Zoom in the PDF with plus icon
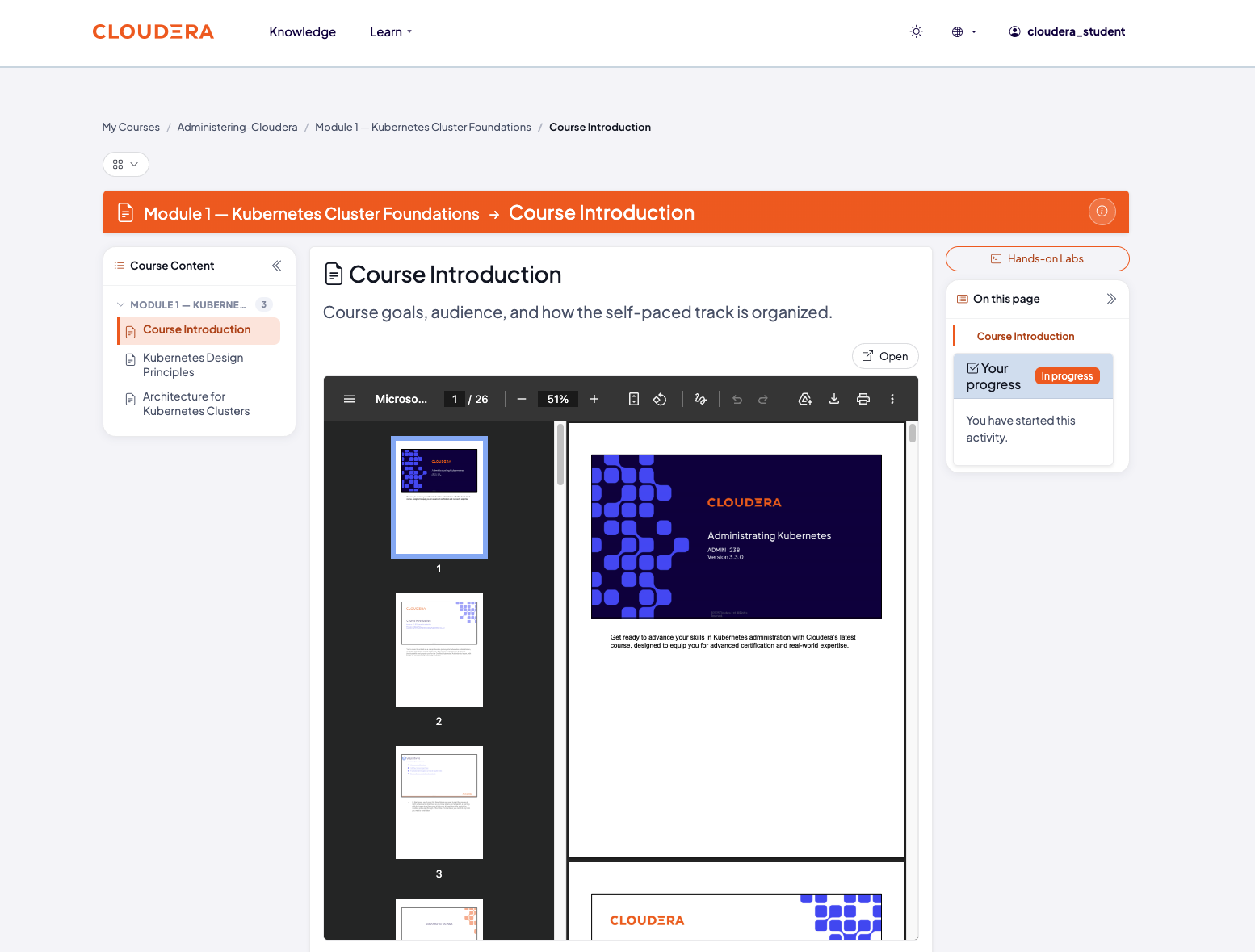Screen dimensions: 1255x952 [x=594, y=399]
